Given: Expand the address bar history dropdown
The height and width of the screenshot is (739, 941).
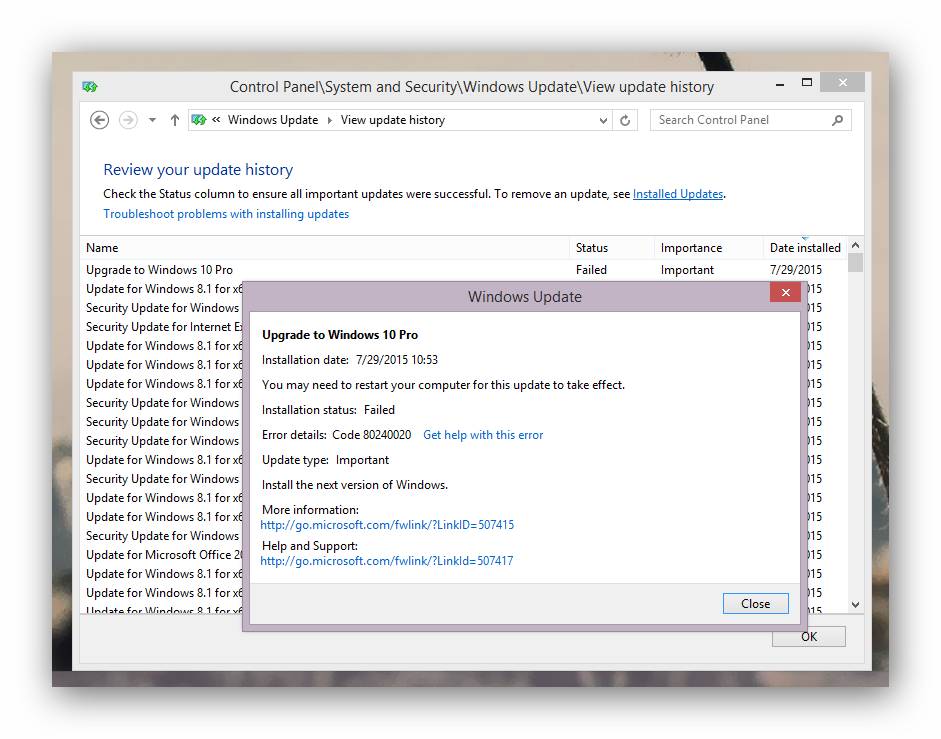Looking at the screenshot, I should (x=603, y=120).
